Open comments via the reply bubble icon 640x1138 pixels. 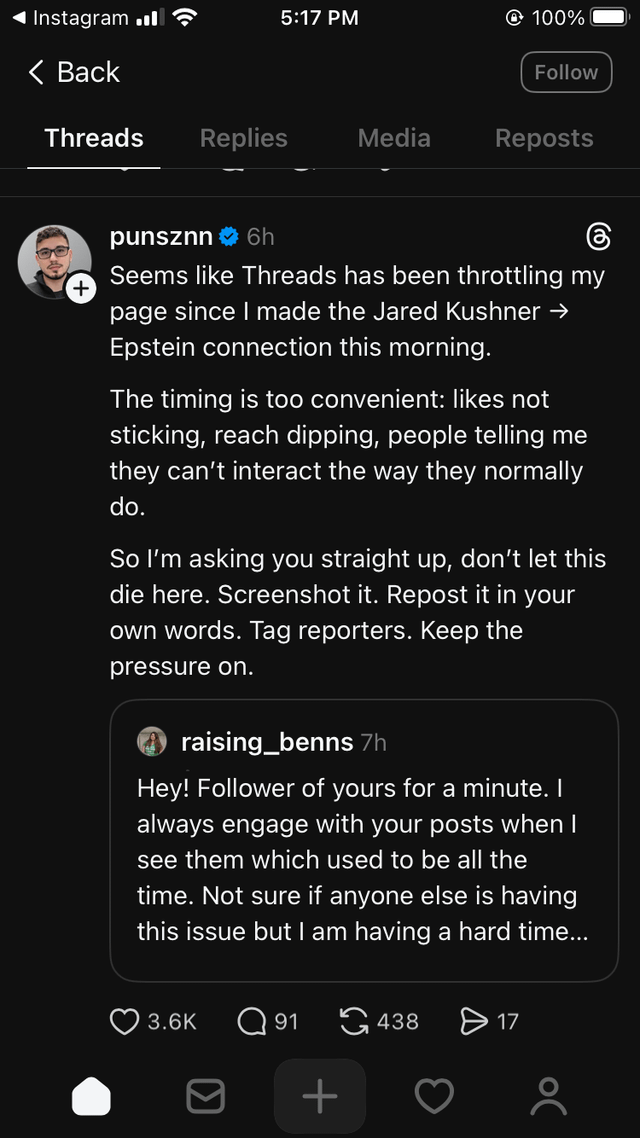(251, 1021)
